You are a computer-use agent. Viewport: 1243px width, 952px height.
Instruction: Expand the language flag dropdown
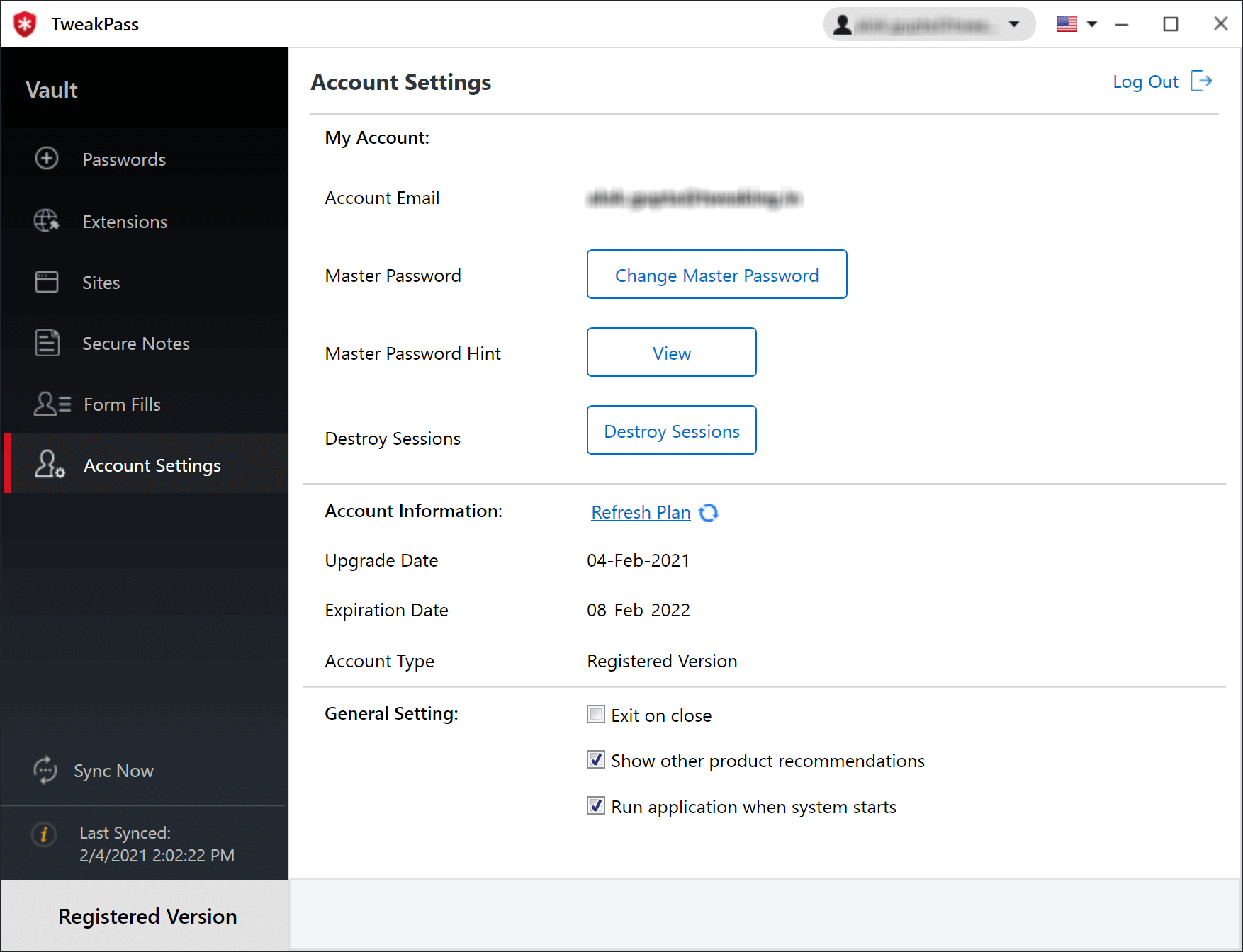[1092, 23]
